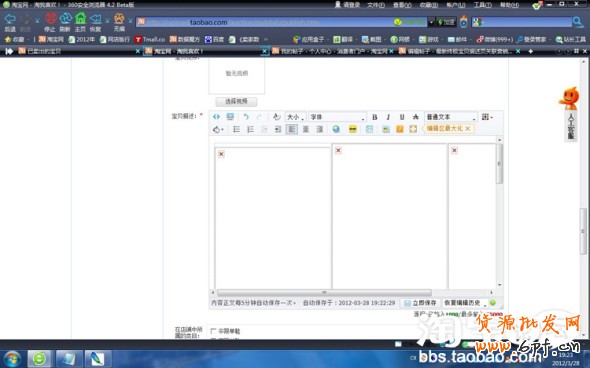Image resolution: width=590 pixels, height=368 pixels.
Task: Click 请登录 login link
Action: point(347,5)
